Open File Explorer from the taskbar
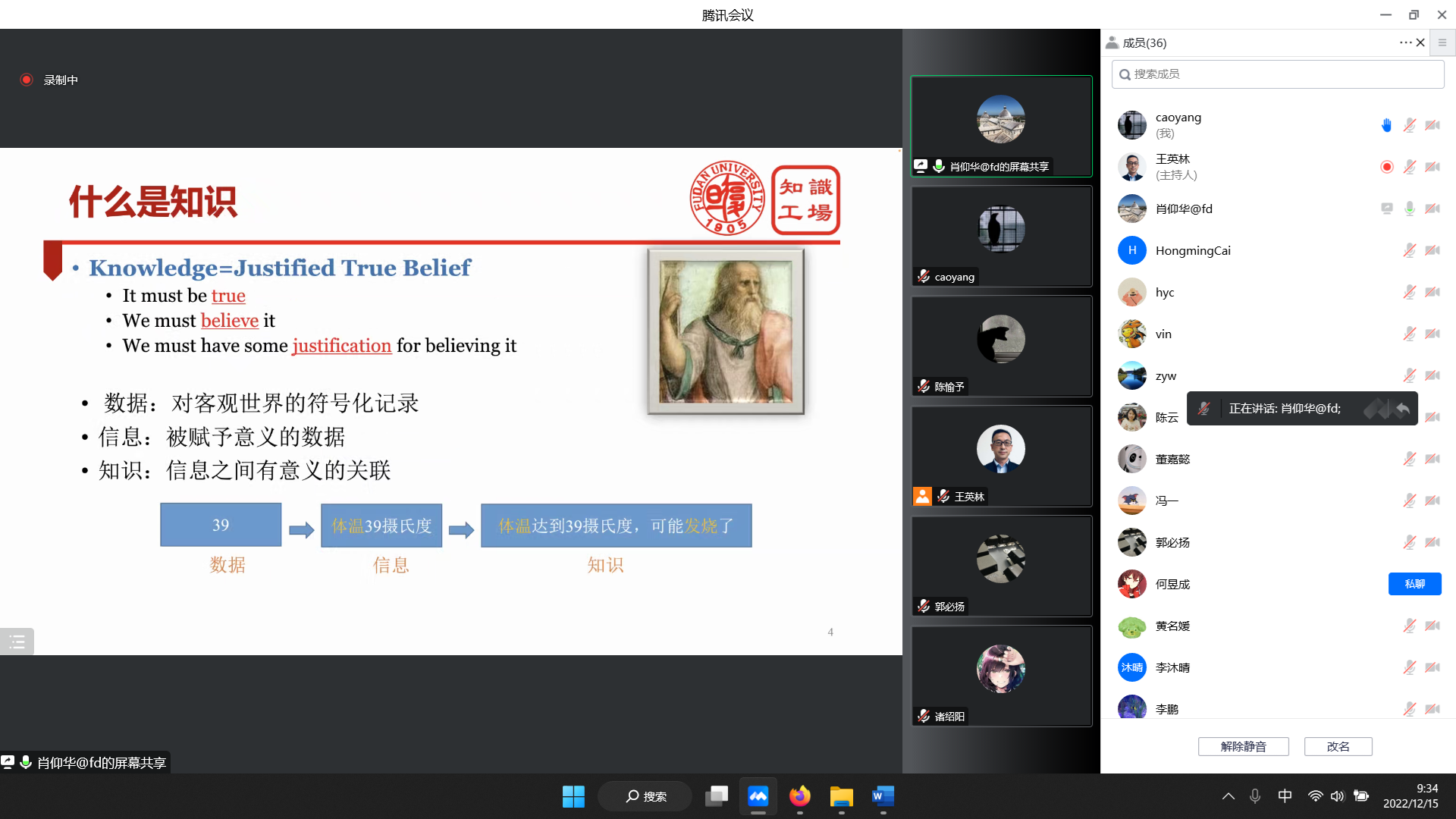This screenshot has height=819, width=1456. 841,796
